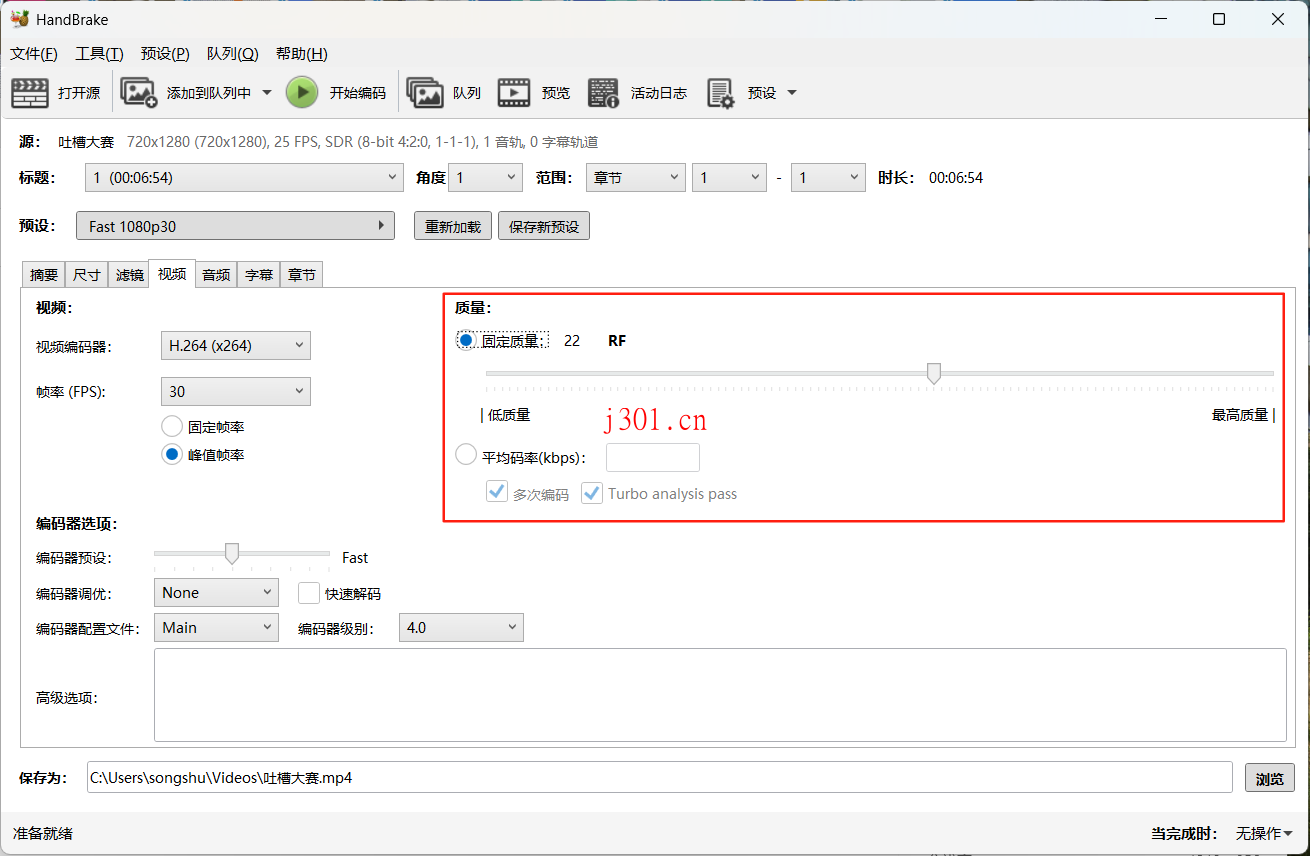Enable the fast decode (快速解码) checkbox
The height and width of the screenshot is (856, 1310).
click(x=309, y=593)
